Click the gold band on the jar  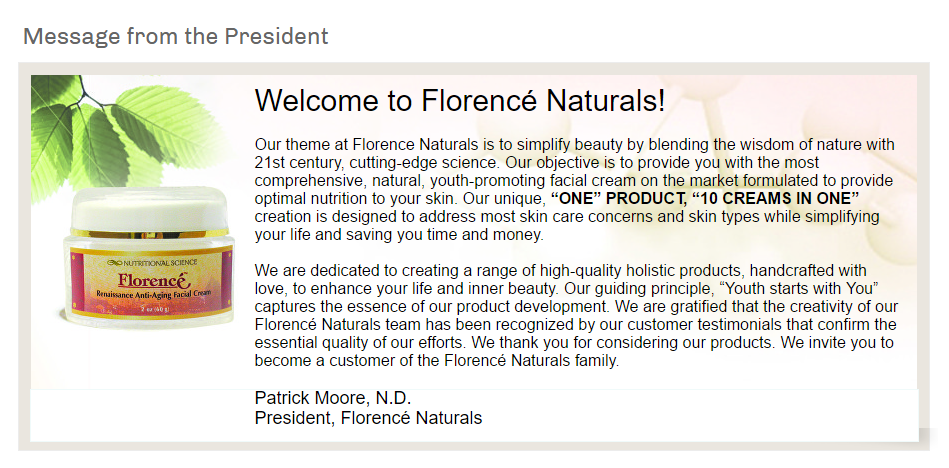pyautogui.click(x=149, y=234)
